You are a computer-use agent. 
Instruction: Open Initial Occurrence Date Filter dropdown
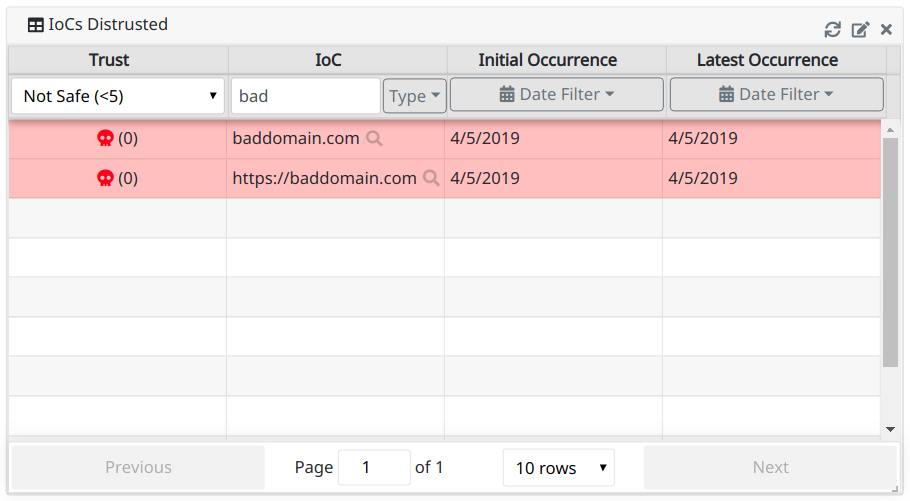(556, 95)
